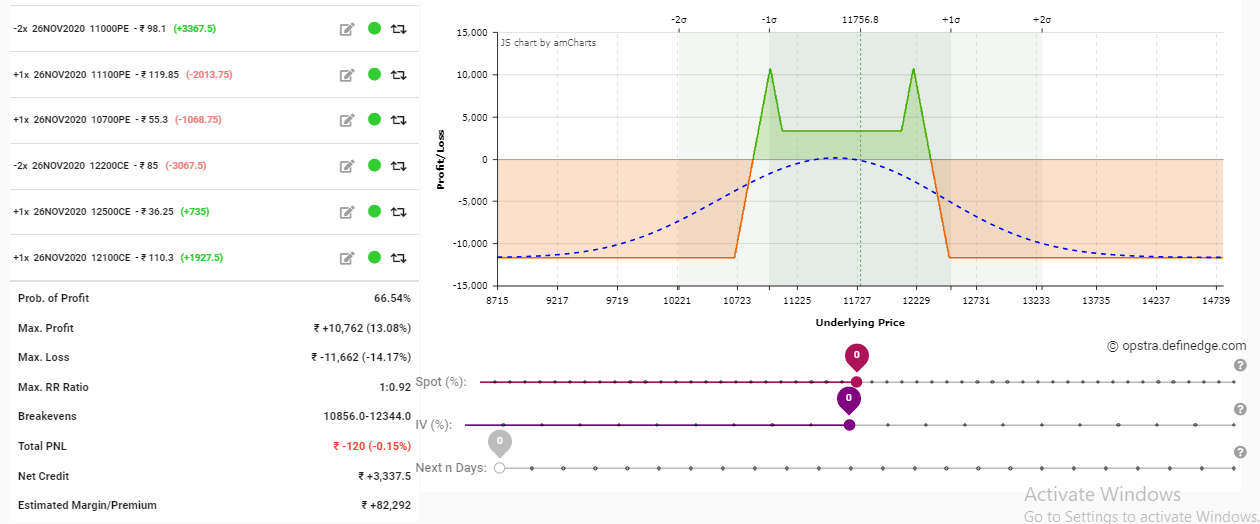Toggle the 12100CE leg on/off
This screenshot has width=1260, height=524.
pyautogui.click(x=374, y=258)
